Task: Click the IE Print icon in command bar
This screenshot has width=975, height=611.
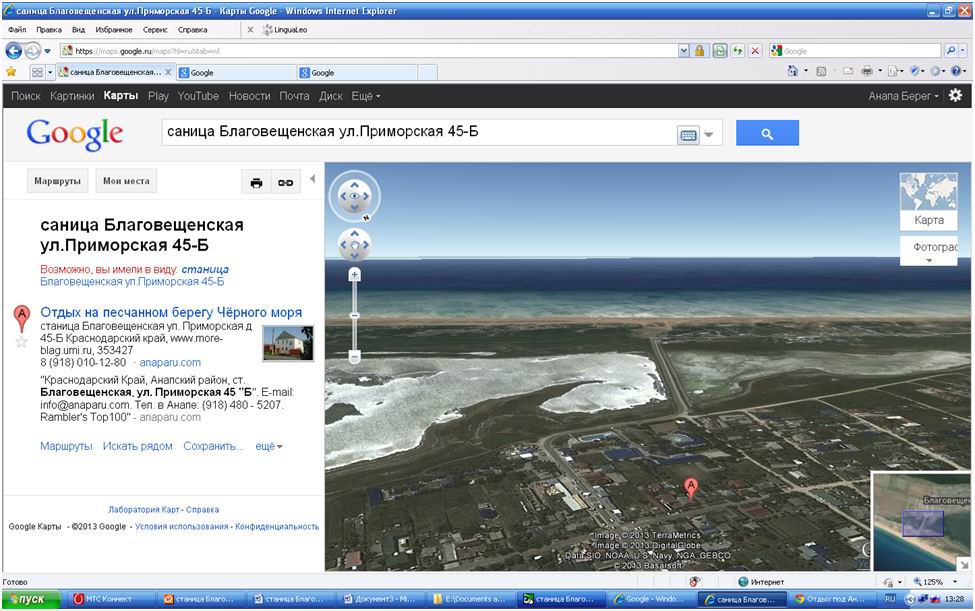Action: tap(867, 71)
